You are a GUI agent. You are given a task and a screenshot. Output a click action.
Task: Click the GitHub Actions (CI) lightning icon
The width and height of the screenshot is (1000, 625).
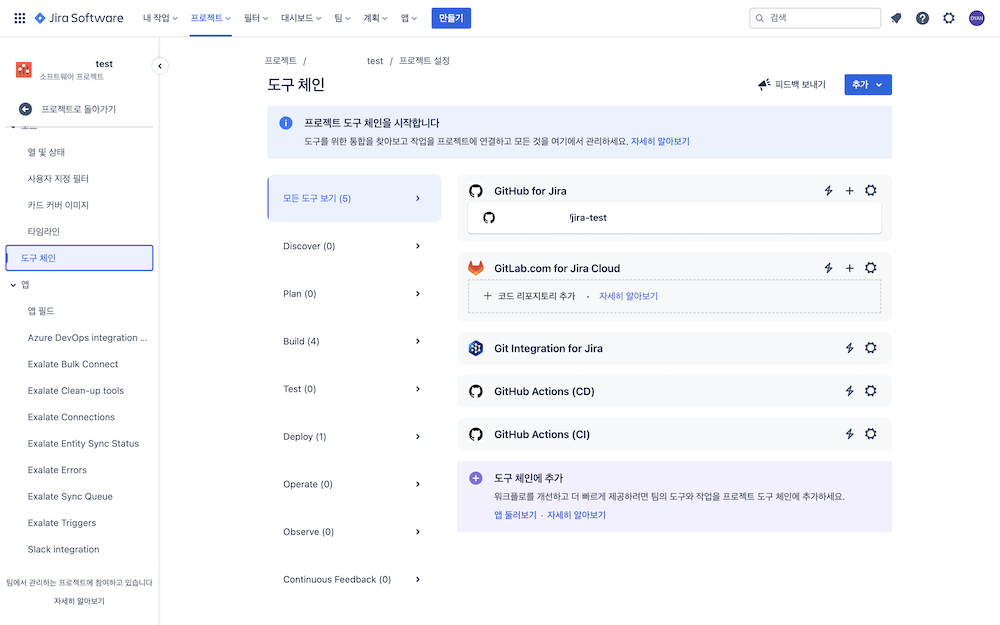[849, 434]
